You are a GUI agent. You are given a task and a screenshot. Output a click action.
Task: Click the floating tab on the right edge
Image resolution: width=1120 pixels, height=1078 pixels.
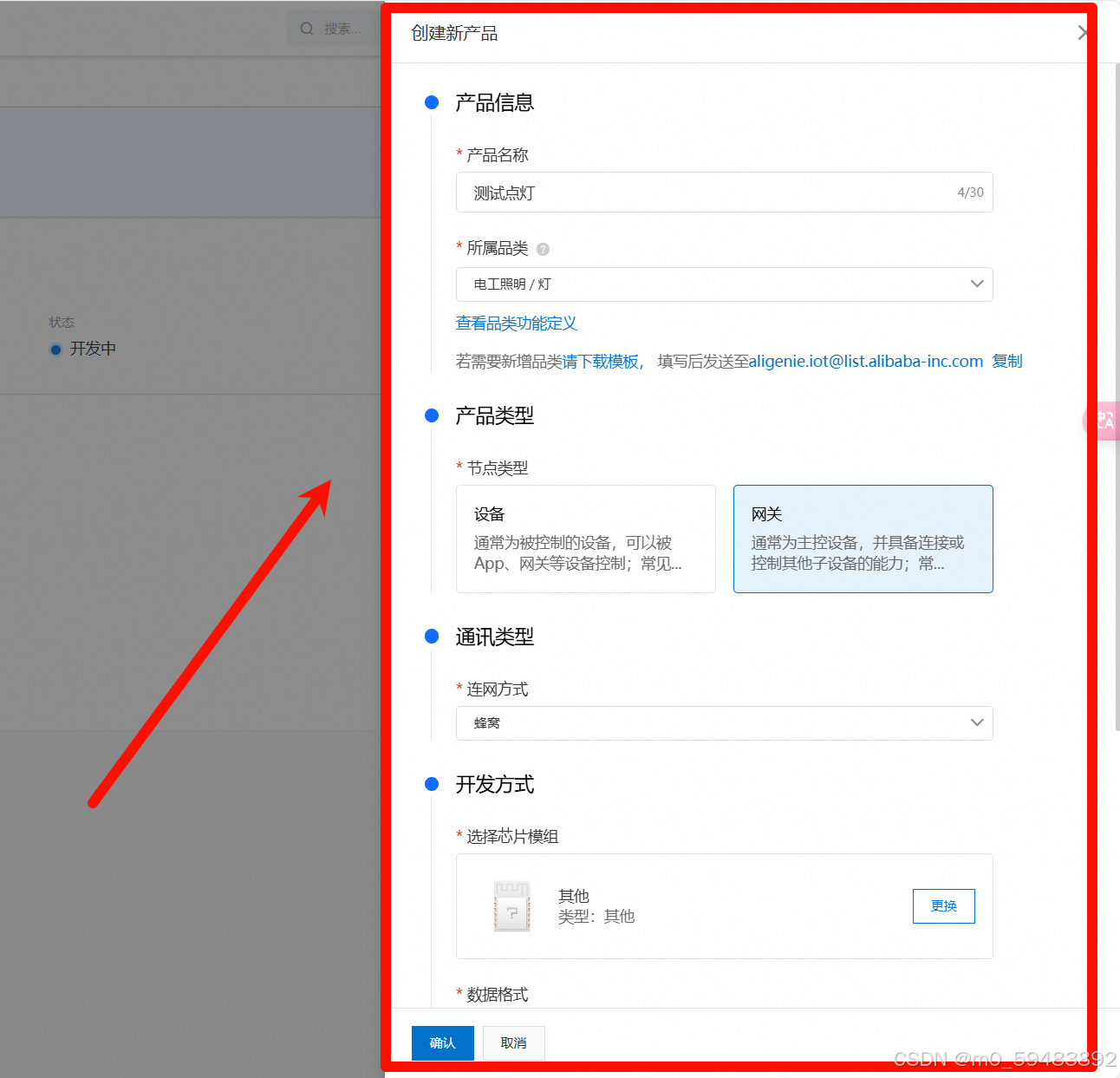tap(1107, 421)
